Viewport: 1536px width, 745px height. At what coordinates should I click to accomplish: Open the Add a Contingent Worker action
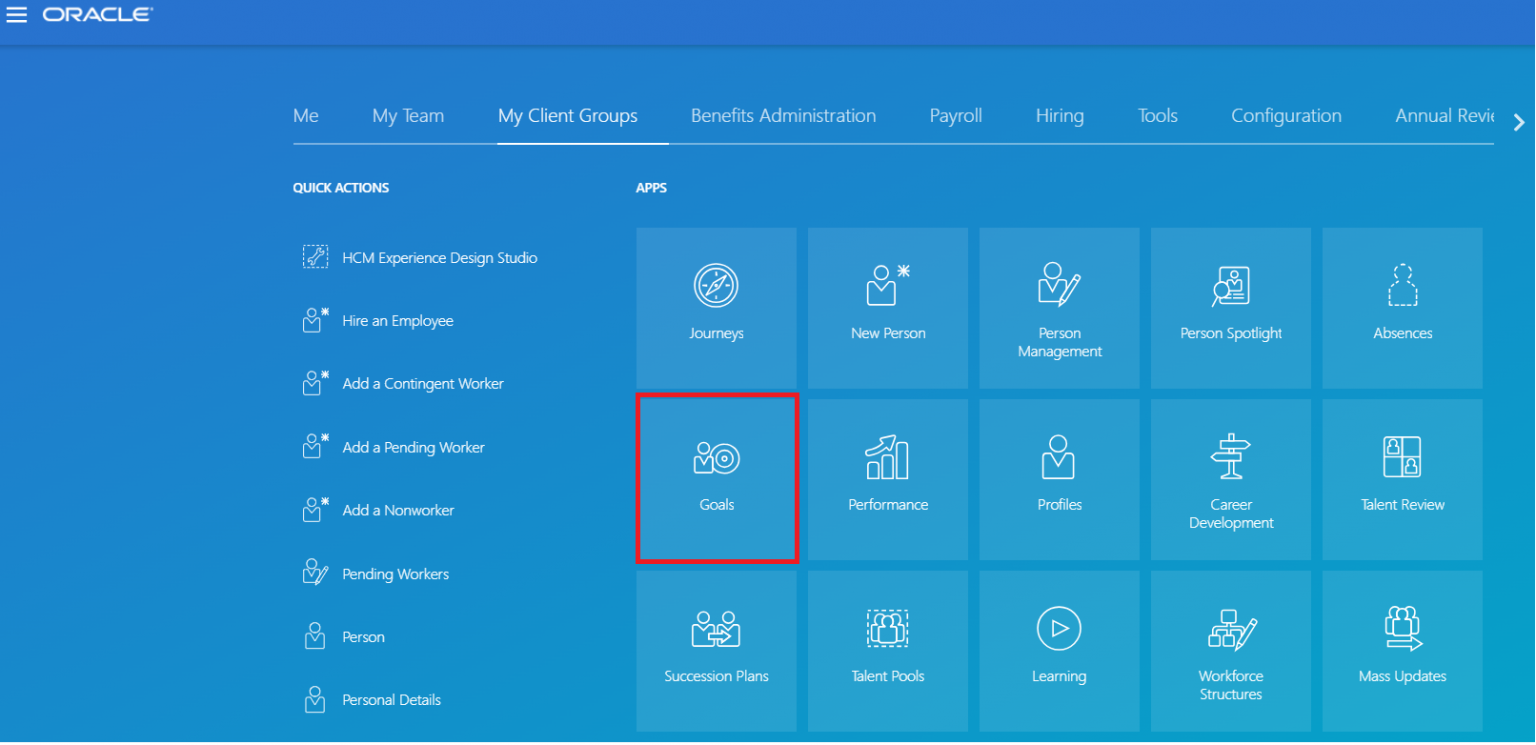coord(422,384)
